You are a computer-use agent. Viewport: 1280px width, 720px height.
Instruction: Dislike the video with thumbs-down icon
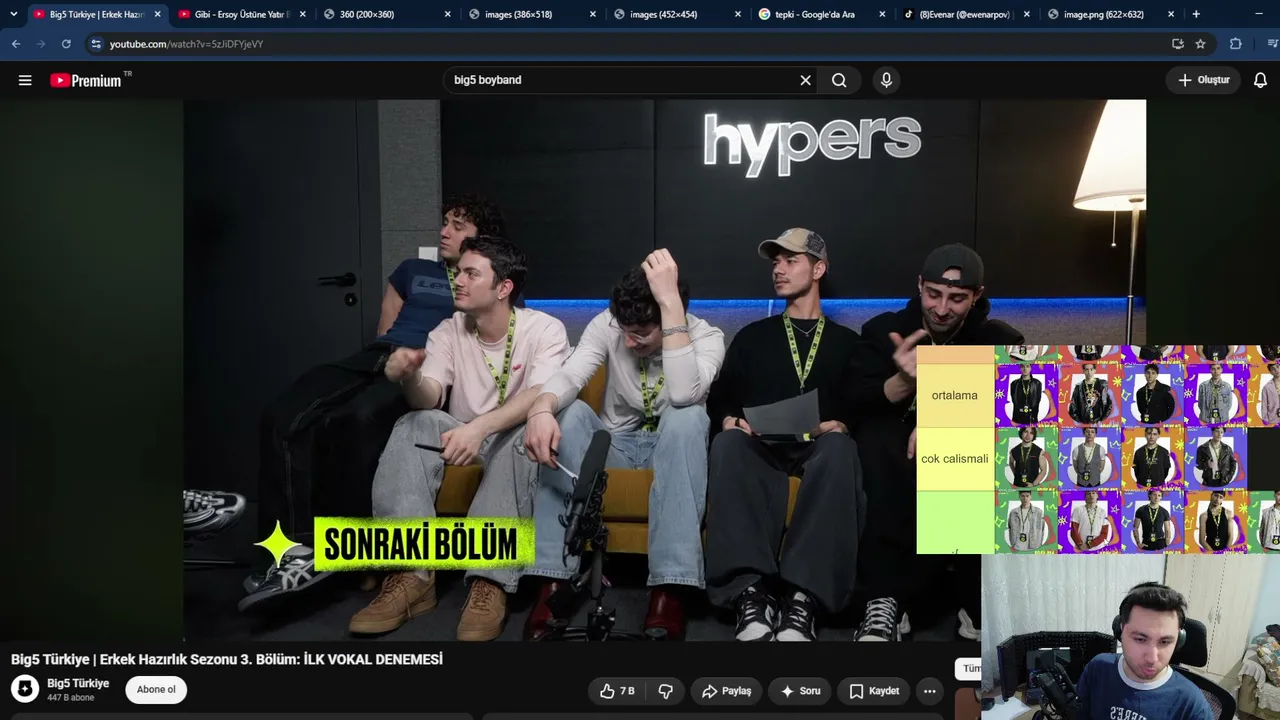pos(666,691)
